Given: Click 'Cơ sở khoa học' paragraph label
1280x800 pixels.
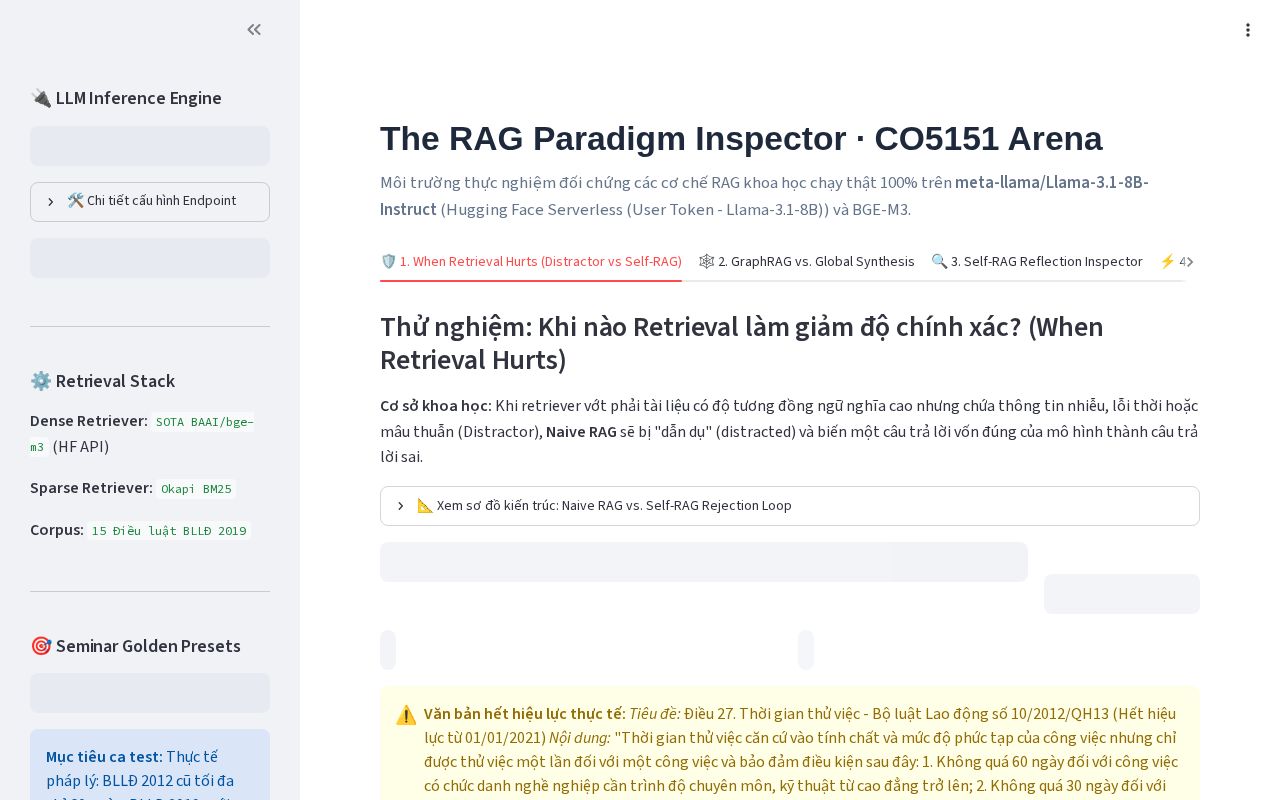Looking at the screenshot, I should (x=436, y=406).
